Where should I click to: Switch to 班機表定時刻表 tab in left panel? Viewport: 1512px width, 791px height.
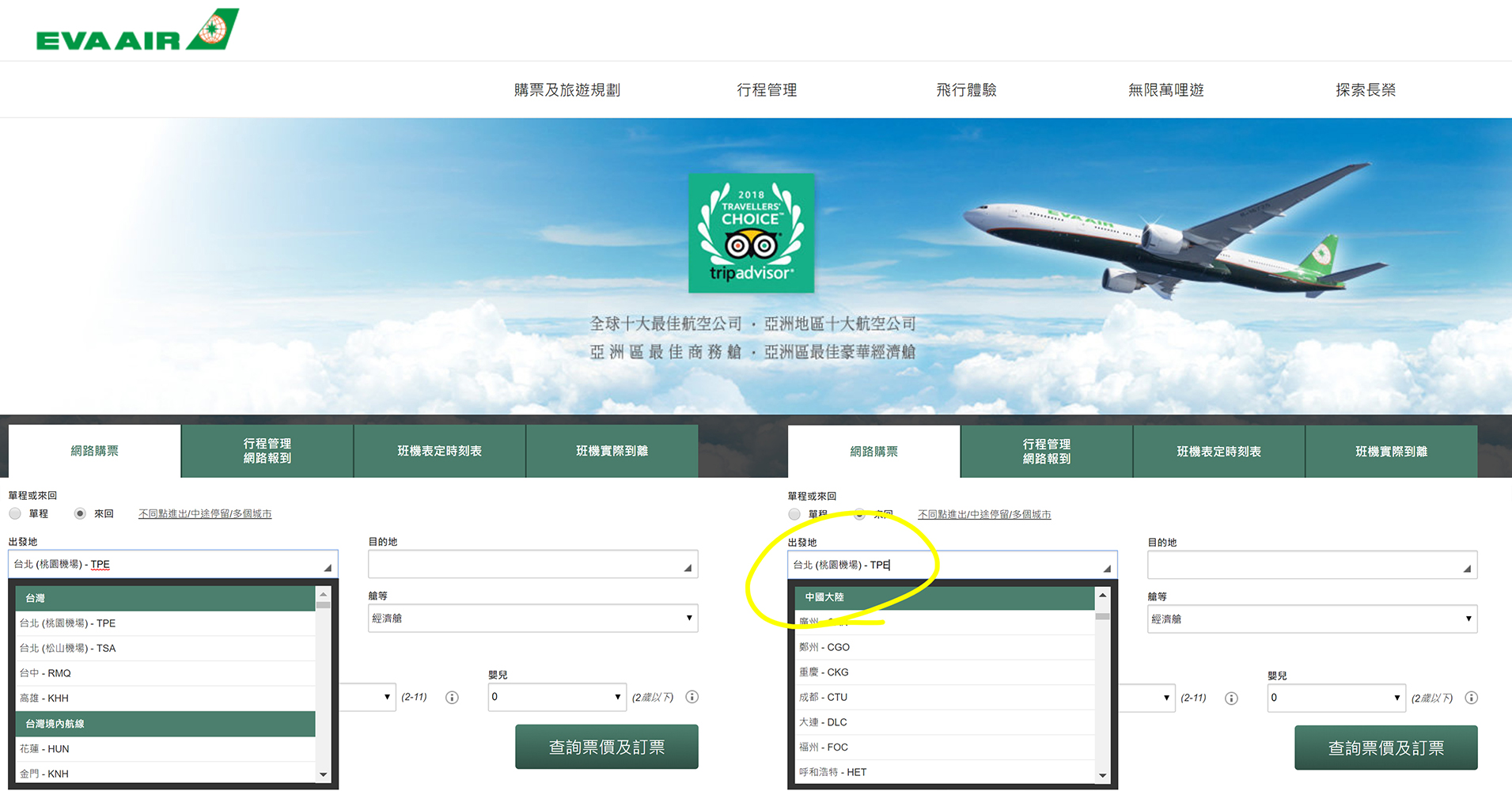pyautogui.click(x=439, y=451)
